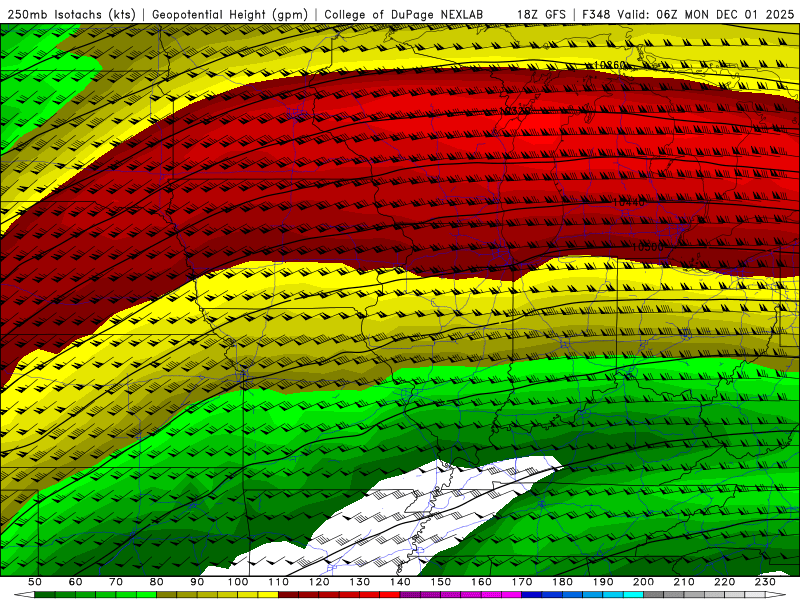Click the 200 label on the color scale
The image size is (800, 600).
pos(643,582)
